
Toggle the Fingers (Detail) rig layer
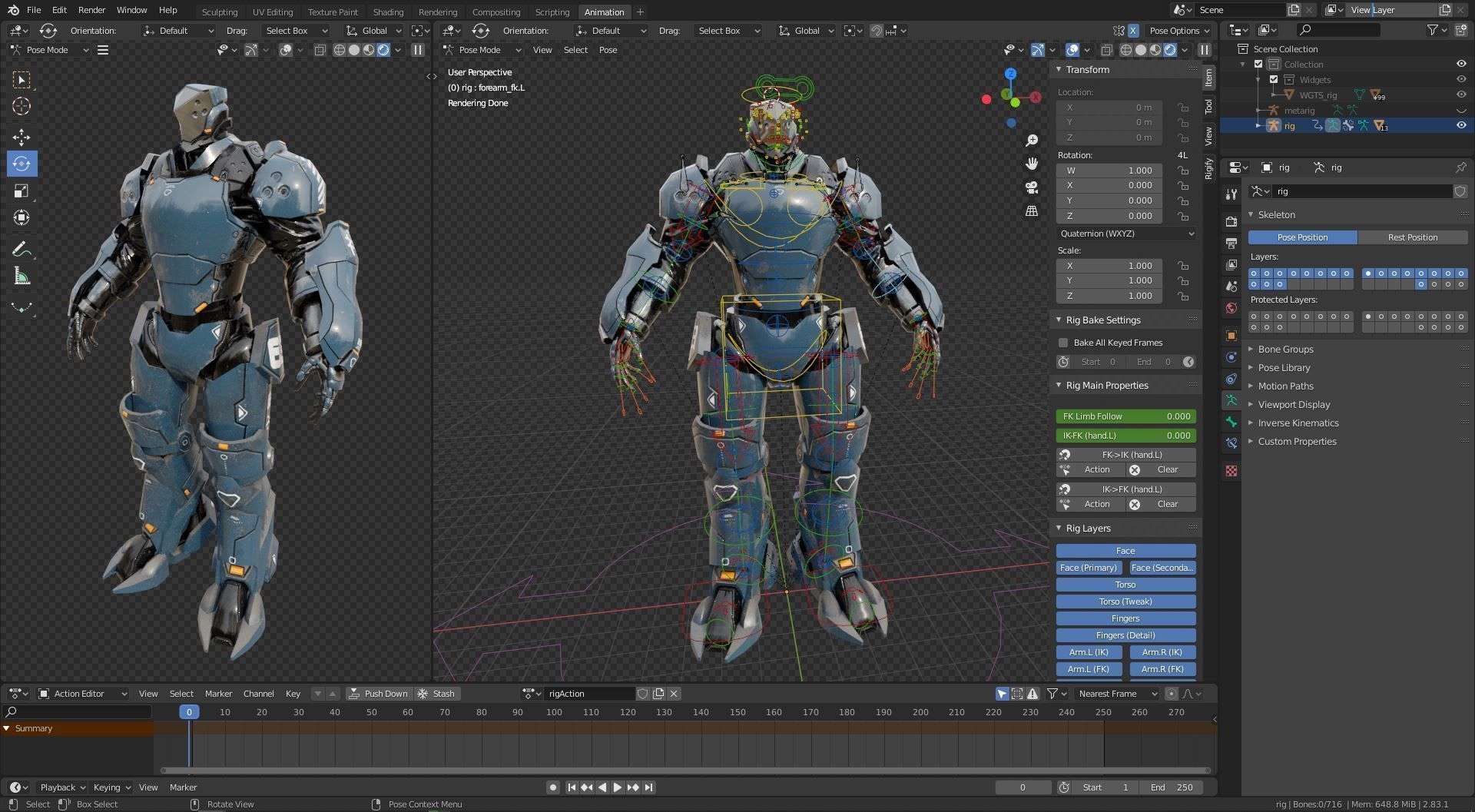(1126, 635)
